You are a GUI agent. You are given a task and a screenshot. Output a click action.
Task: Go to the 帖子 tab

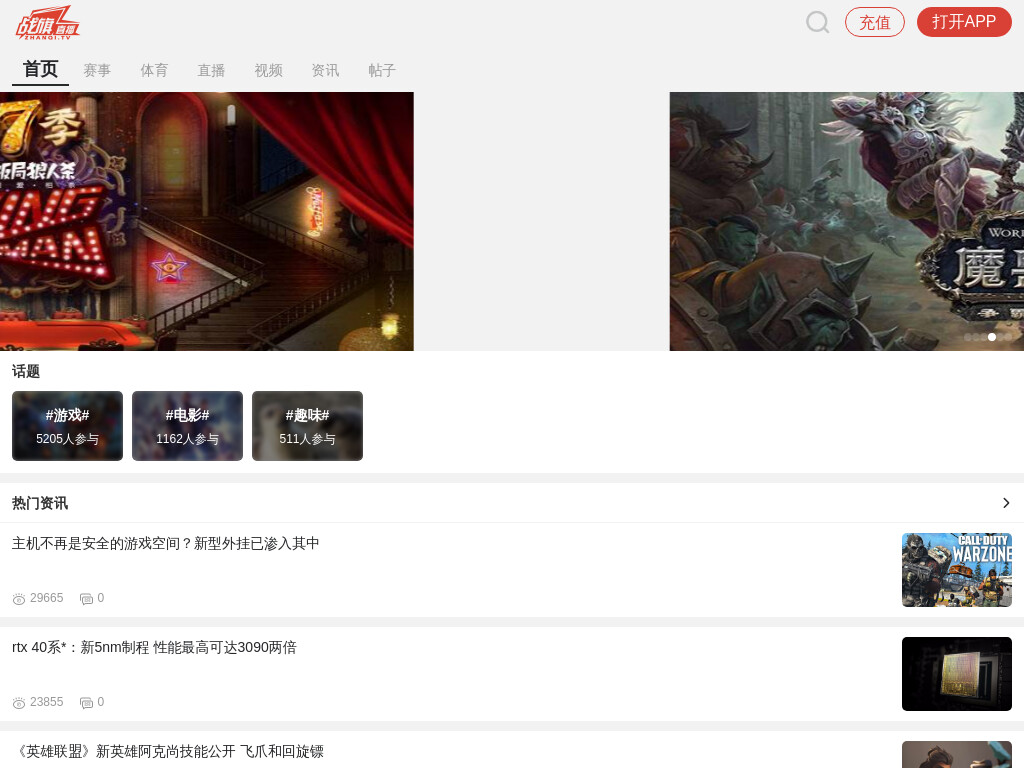(x=382, y=71)
